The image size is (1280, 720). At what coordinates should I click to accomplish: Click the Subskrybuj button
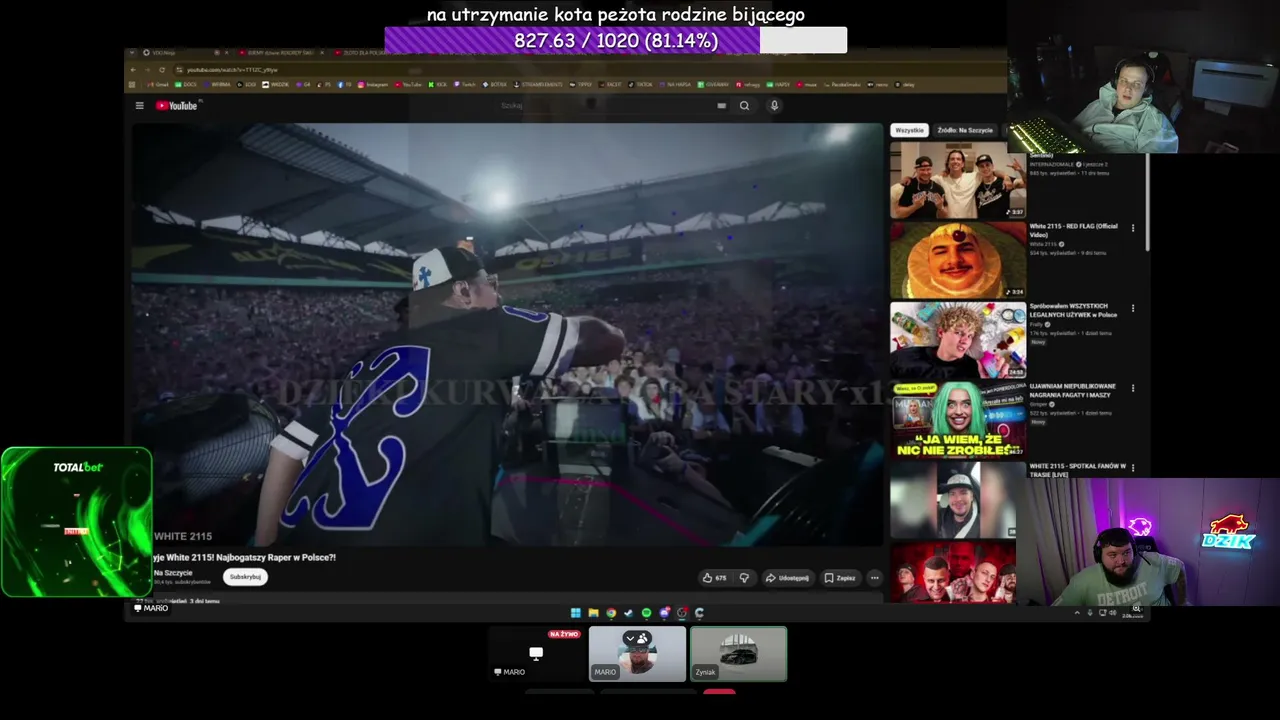point(245,577)
